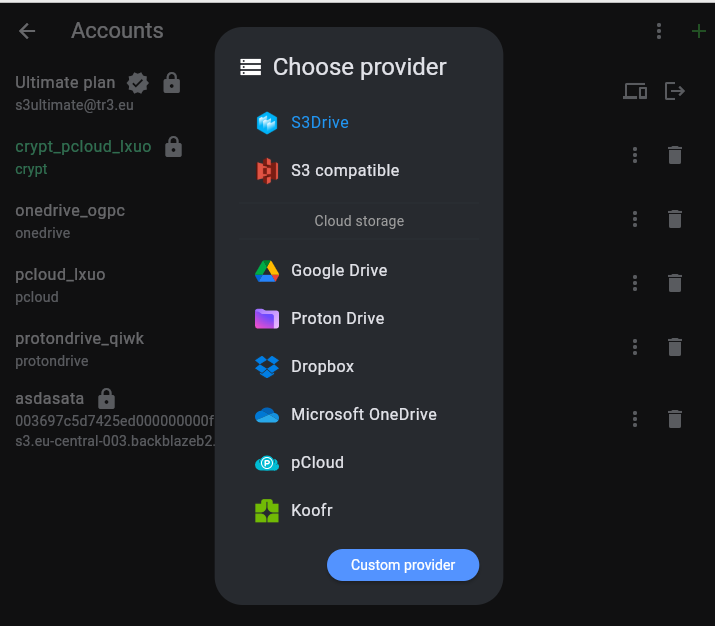Image resolution: width=715 pixels, height=626 pixels.
Task: Open options menu for onedrive_ogpc account
Action: click(x=635, y=219)
